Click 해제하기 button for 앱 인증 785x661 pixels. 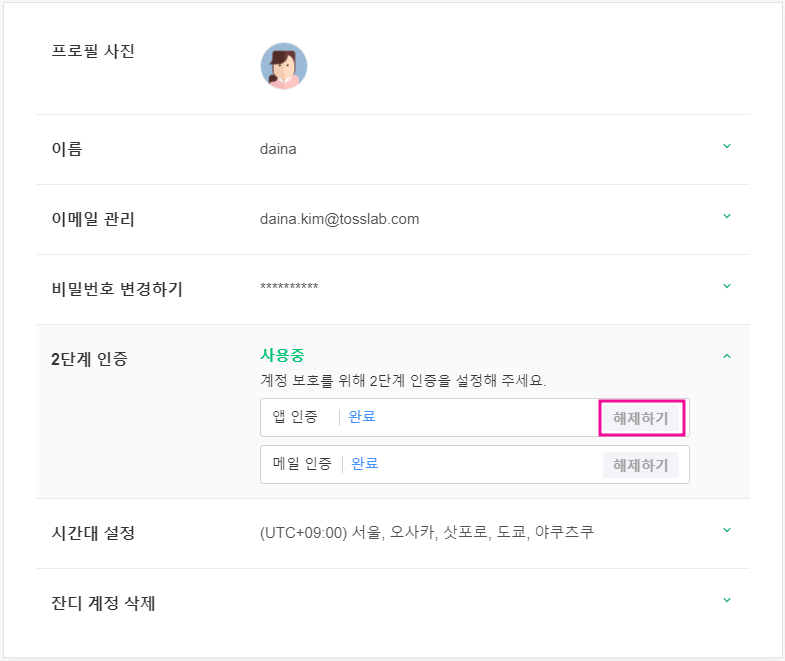coord(641,418)
